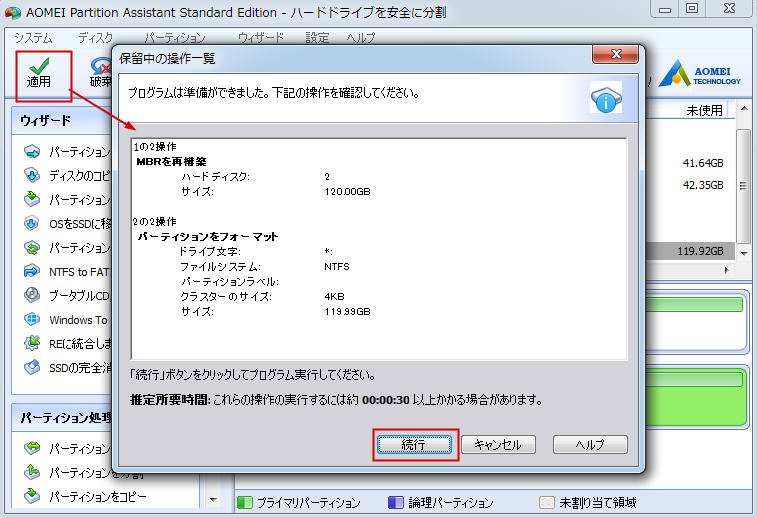Click the first パーティション wizard icon in the sidebar
This screenshot has width=757, height=518.
pyautogui.click(x=32, y=152)
